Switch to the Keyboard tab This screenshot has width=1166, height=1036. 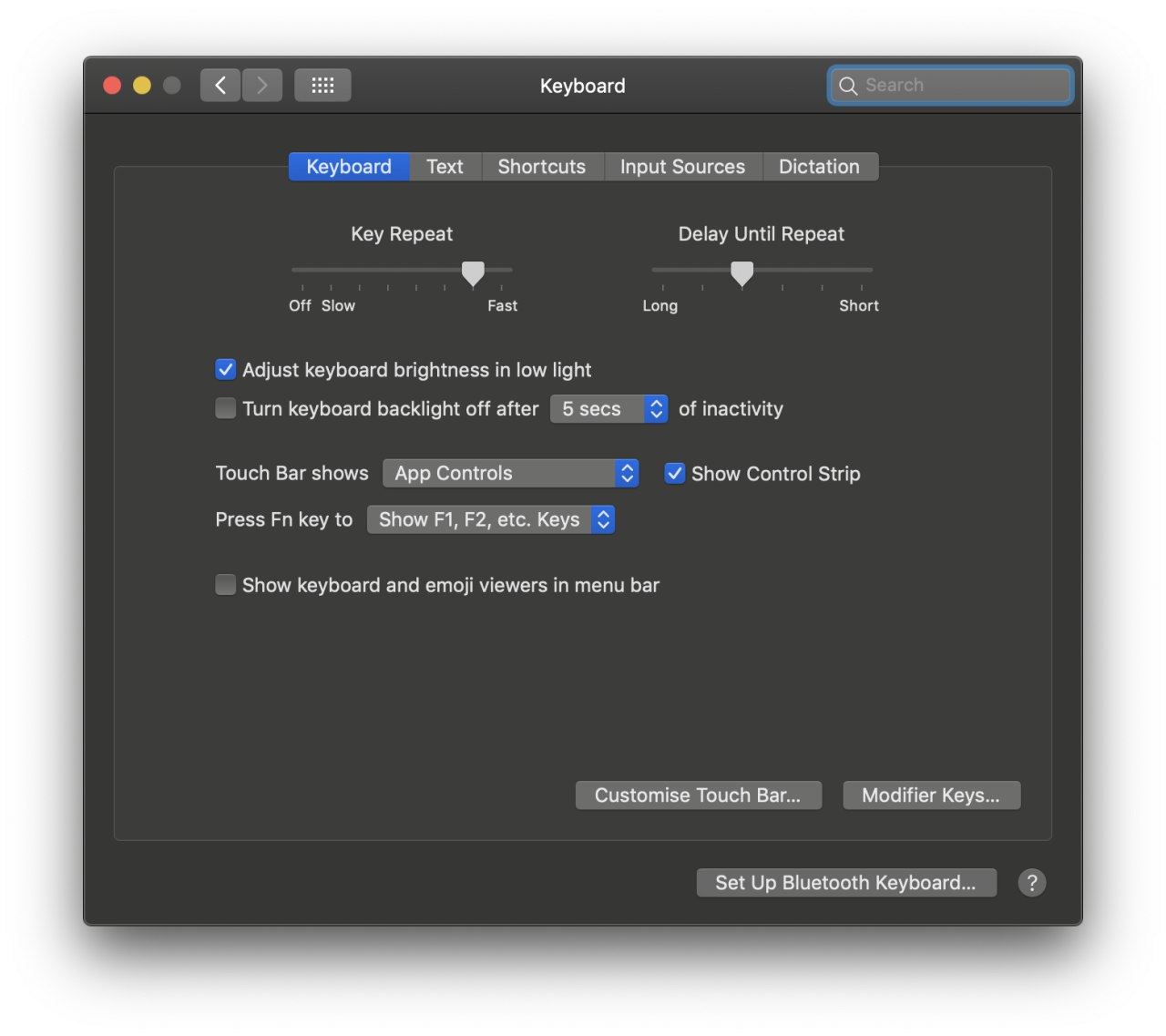click(349, 167)
